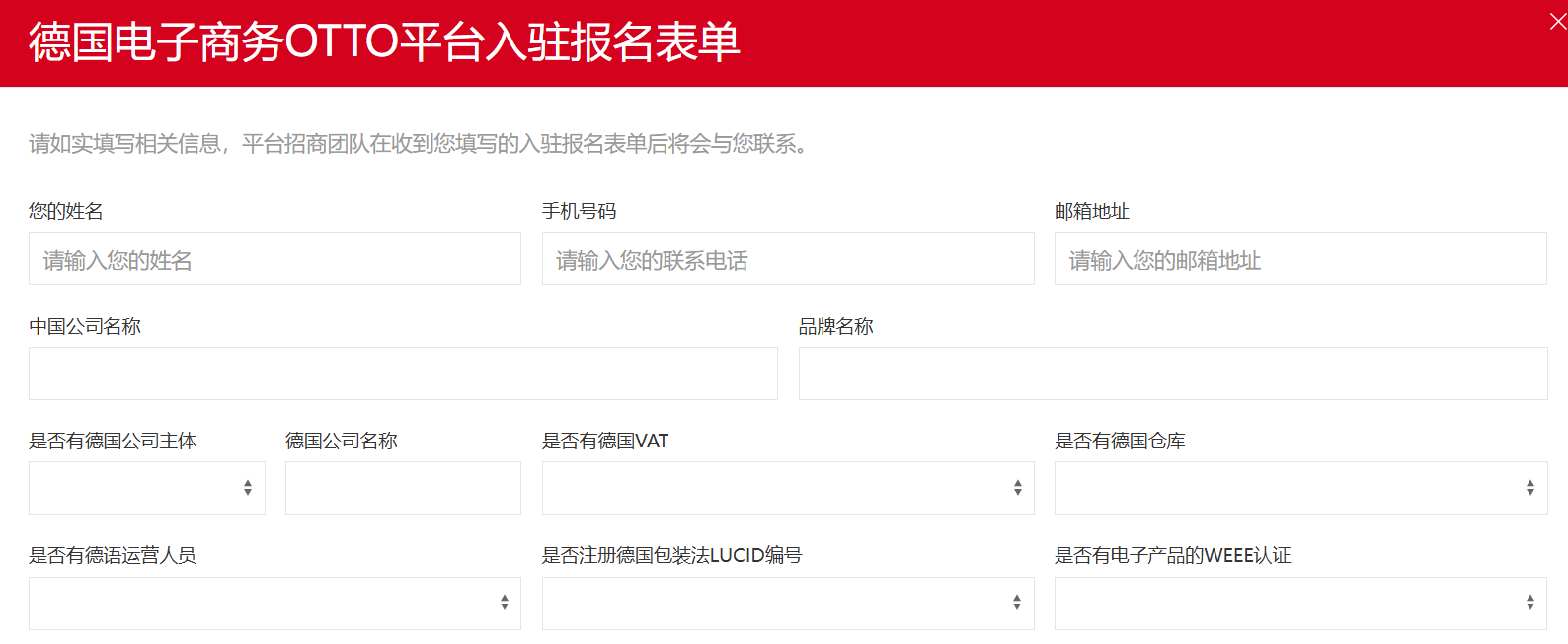Click the 德国电子商务OTTO平台入驻报名表单 title

pyautogui.click(x=384, y=42)
